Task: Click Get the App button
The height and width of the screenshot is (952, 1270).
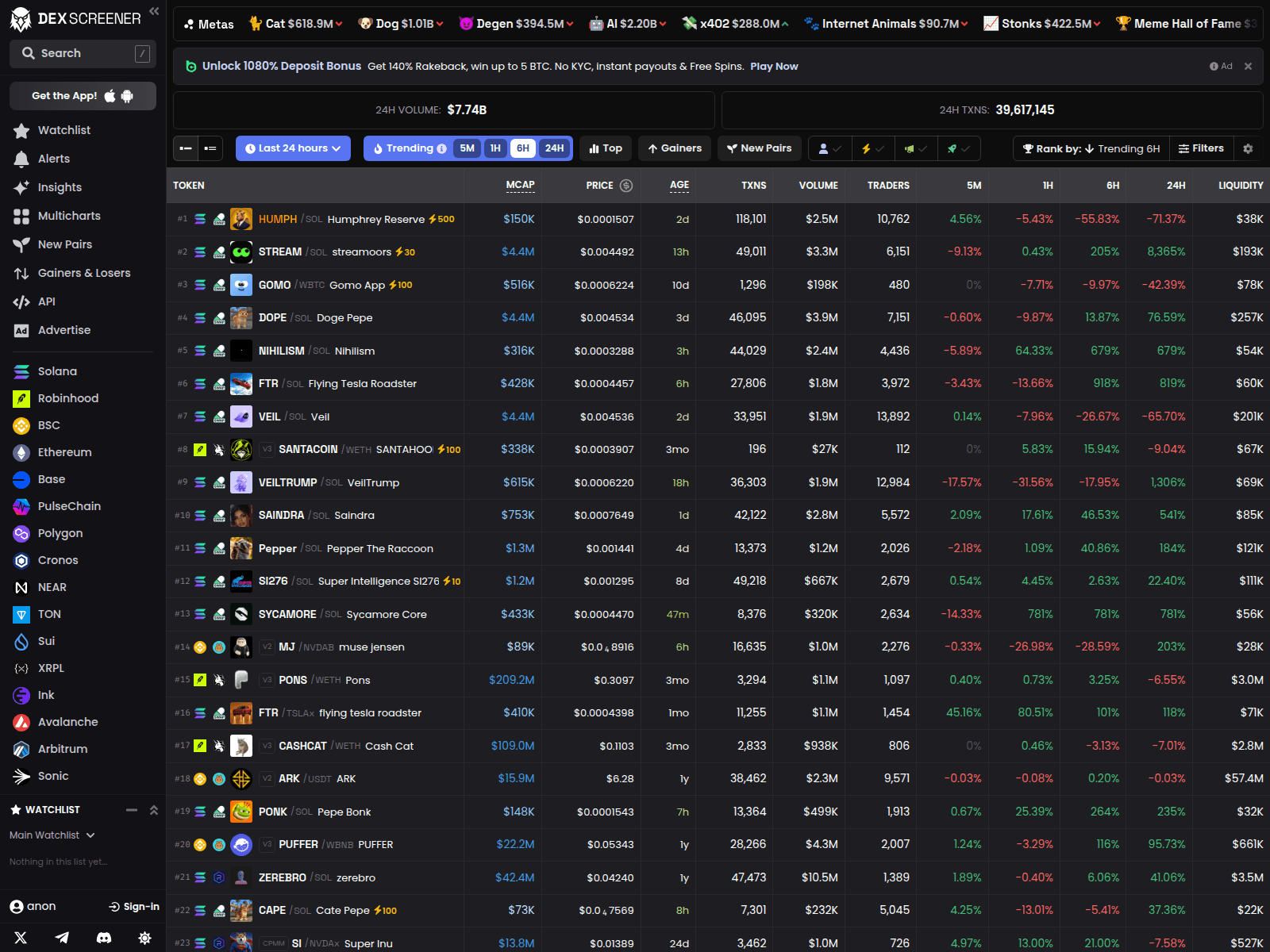Action: [x=83, y=96]
